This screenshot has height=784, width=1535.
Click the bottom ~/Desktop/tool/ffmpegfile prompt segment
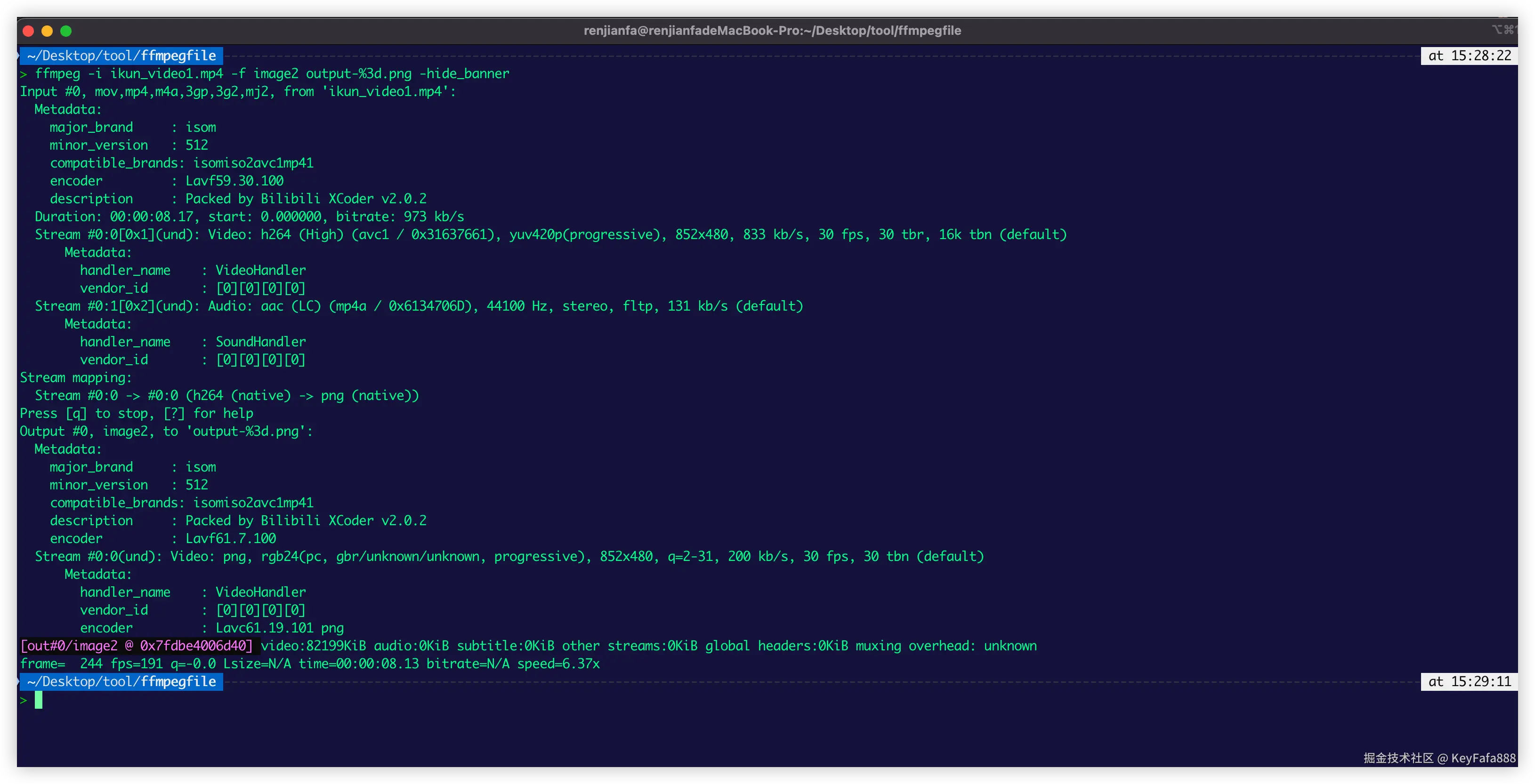(x=121, y=681)
